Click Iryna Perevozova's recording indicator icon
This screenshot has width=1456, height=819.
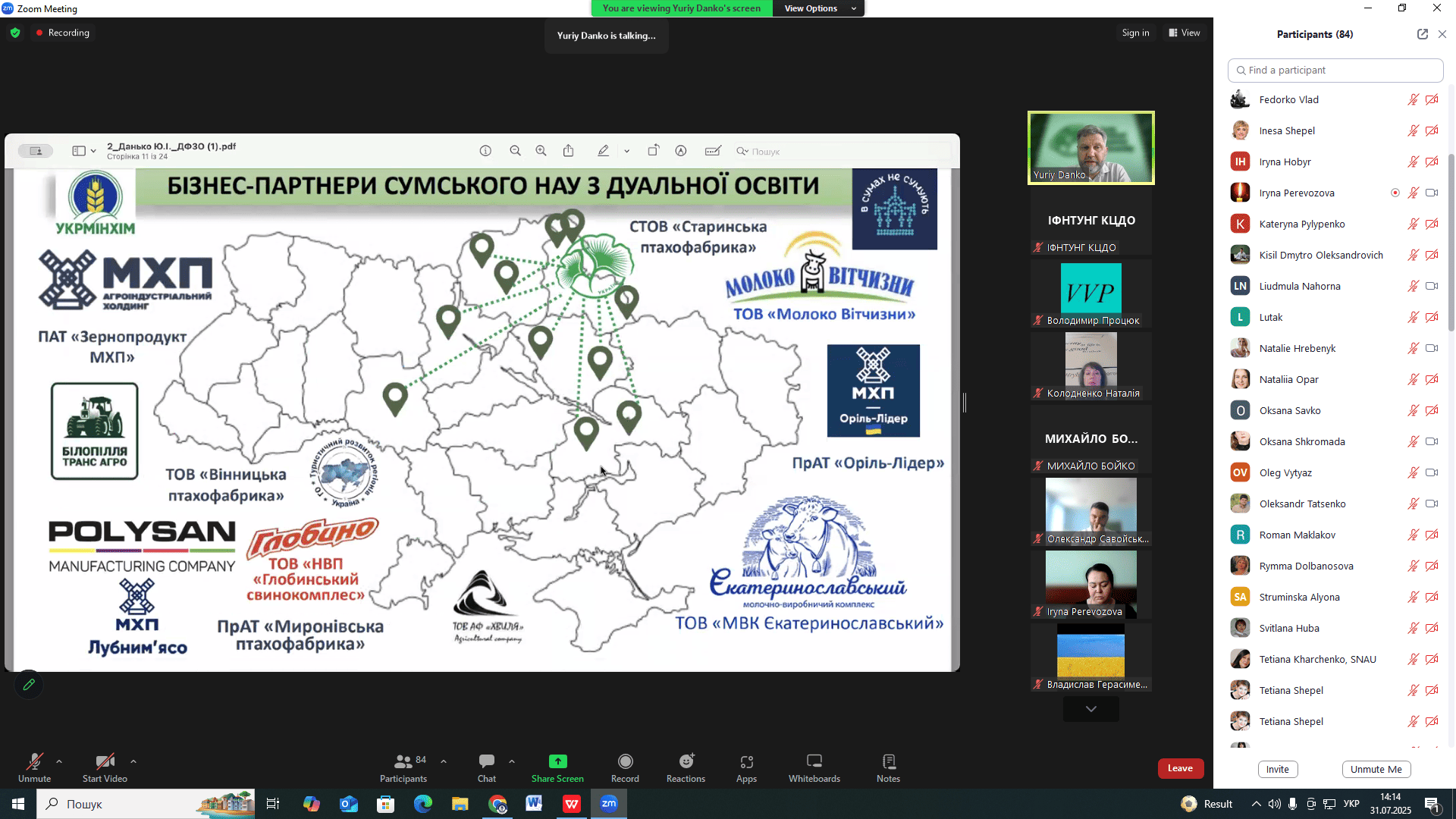pyautogui.click(x=1395, y=193)
